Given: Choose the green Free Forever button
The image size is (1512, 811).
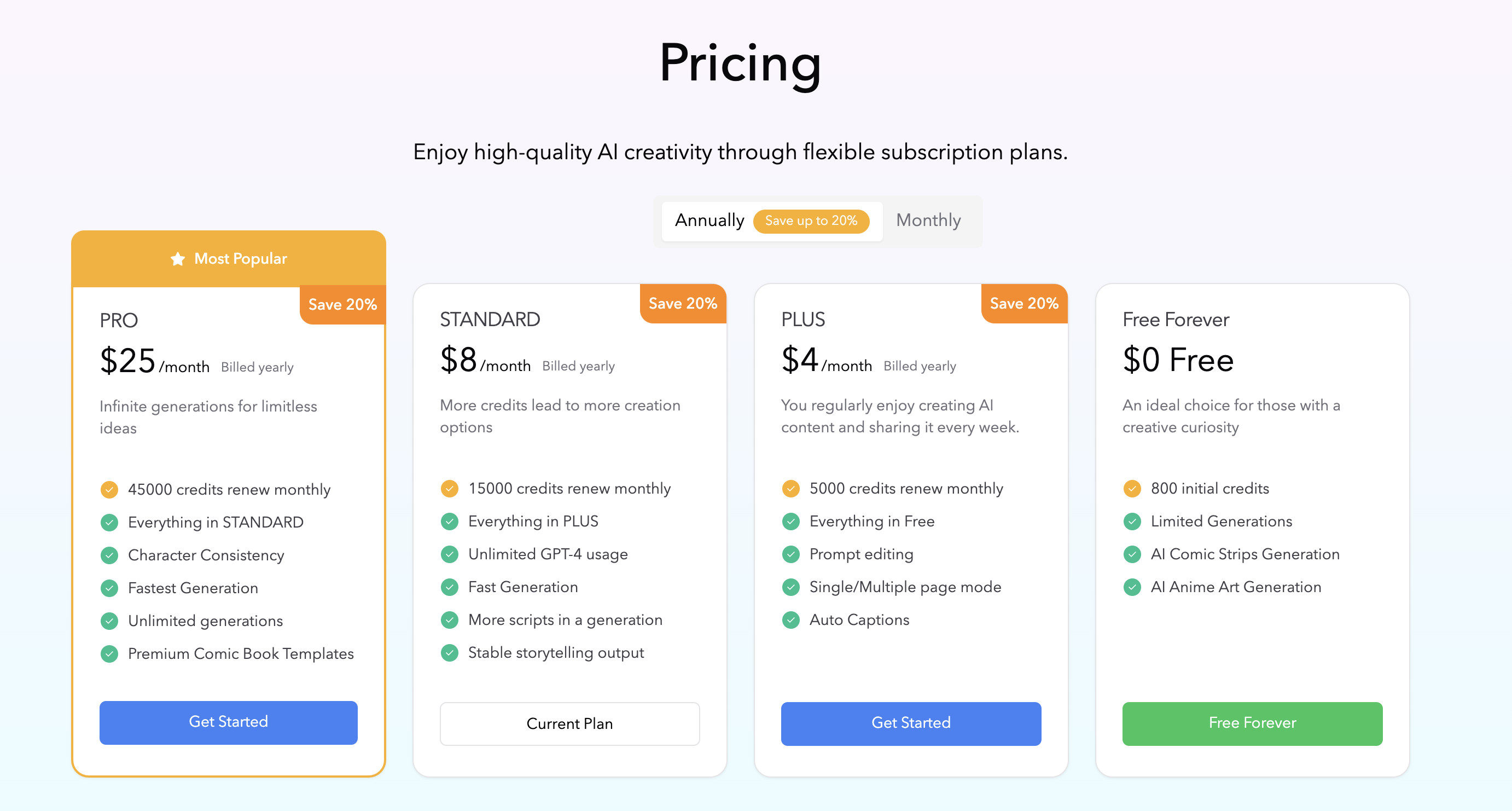Looking at the screenshot, I should (x=1252, y=723).
